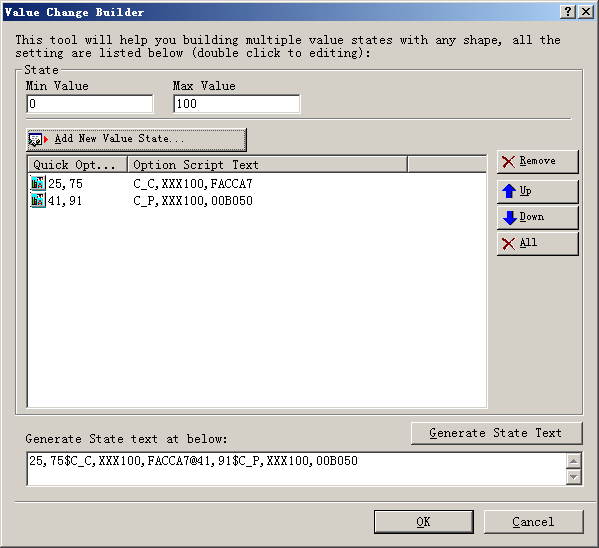Click into the Max Value field

tap(237, 104)
